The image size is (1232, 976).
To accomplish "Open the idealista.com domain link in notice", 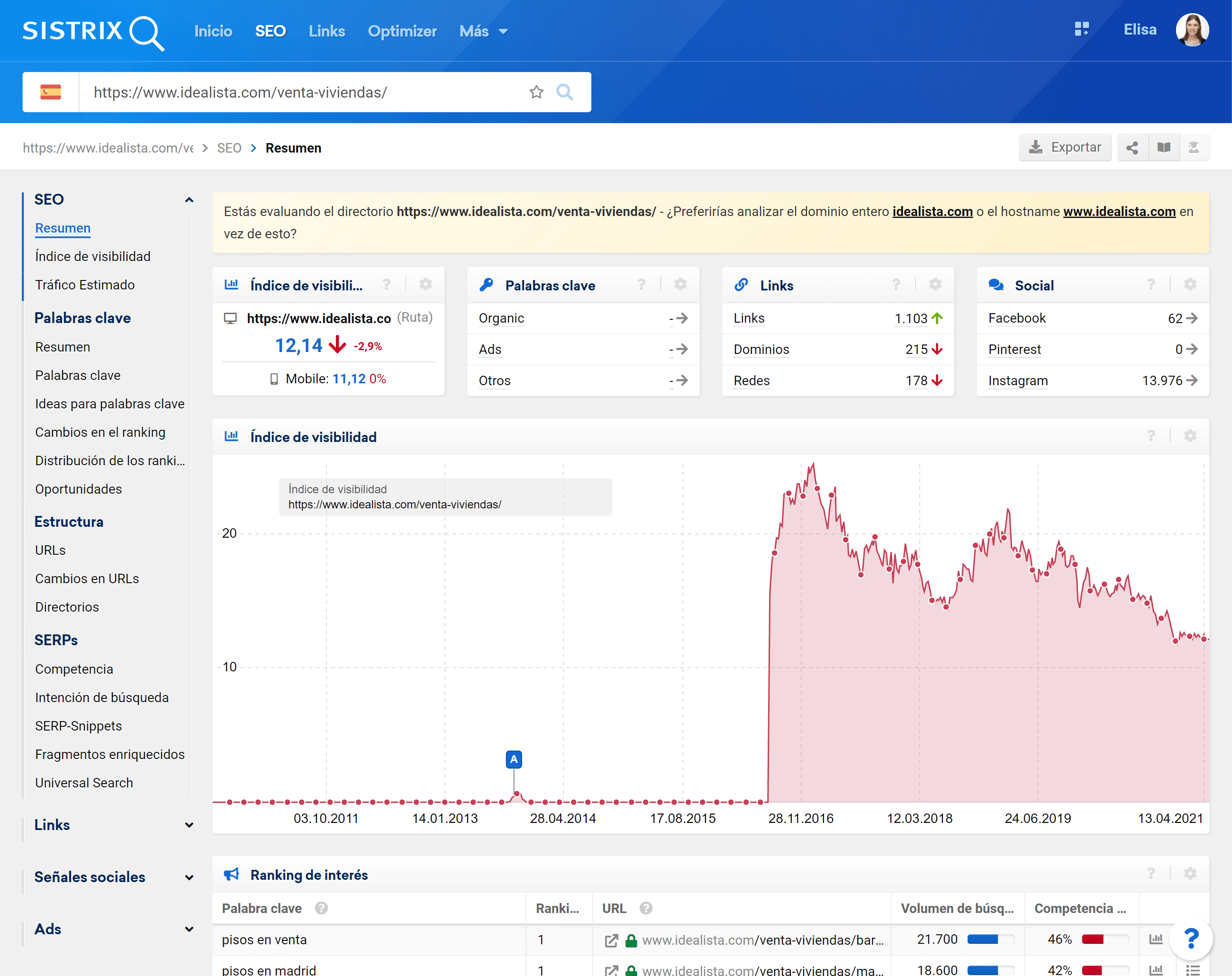I will pos(932,211).
